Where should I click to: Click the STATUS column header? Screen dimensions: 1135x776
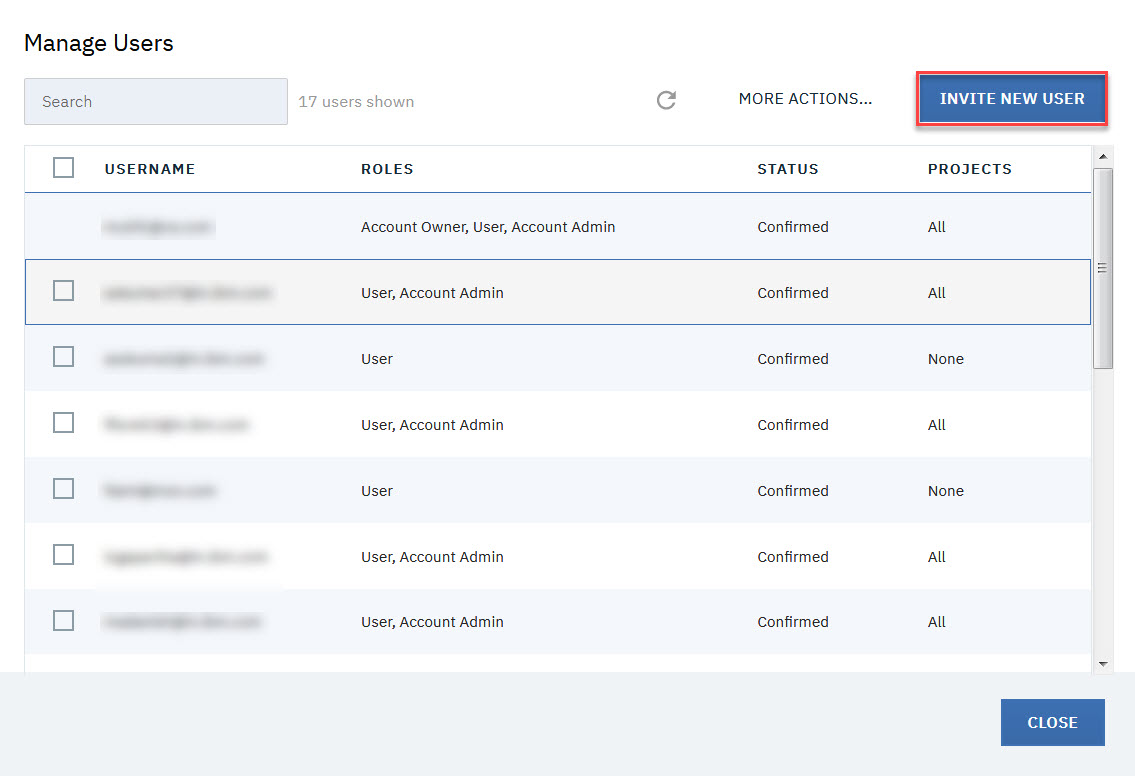787,169
